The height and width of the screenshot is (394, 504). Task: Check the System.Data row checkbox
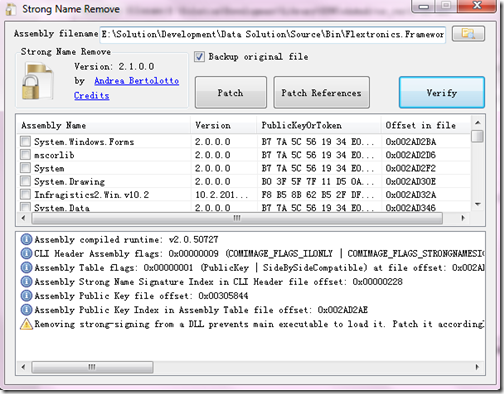pyautogui.click(x=25, y=207)
